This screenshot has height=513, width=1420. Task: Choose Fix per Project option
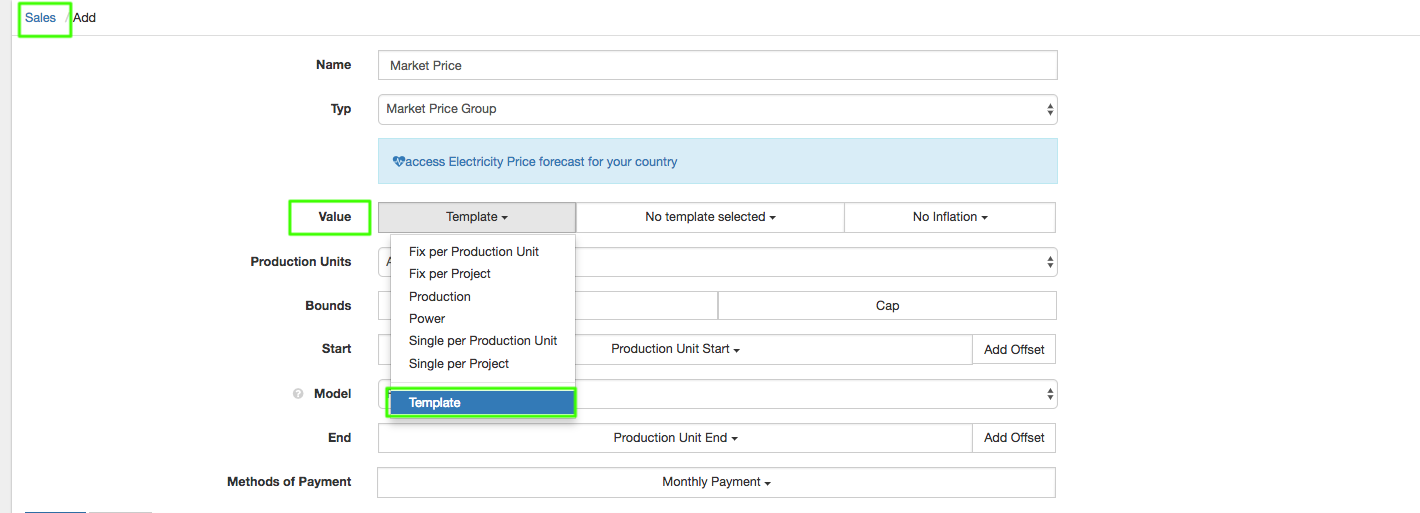pyautogui.click(x=450, y=274)
